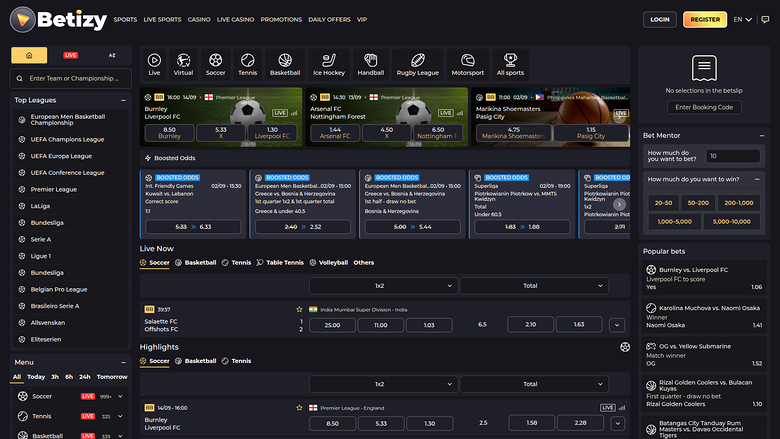This screenshot has width=780, height=439.
Task: Click the search magnifier icon
Action: point(19,79)
